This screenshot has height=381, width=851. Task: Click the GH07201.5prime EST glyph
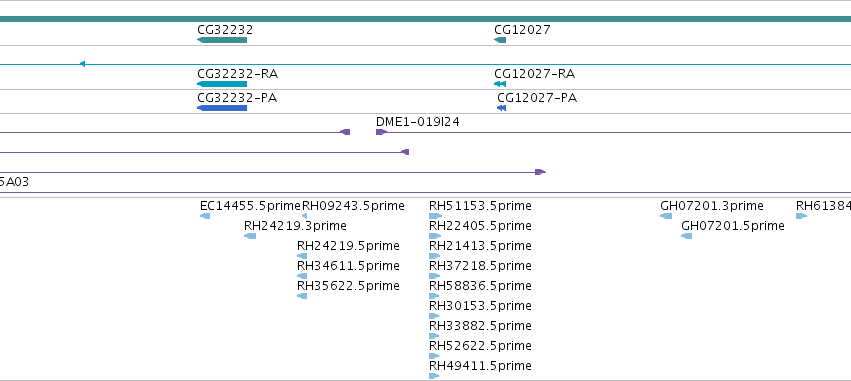pos(687,236)
